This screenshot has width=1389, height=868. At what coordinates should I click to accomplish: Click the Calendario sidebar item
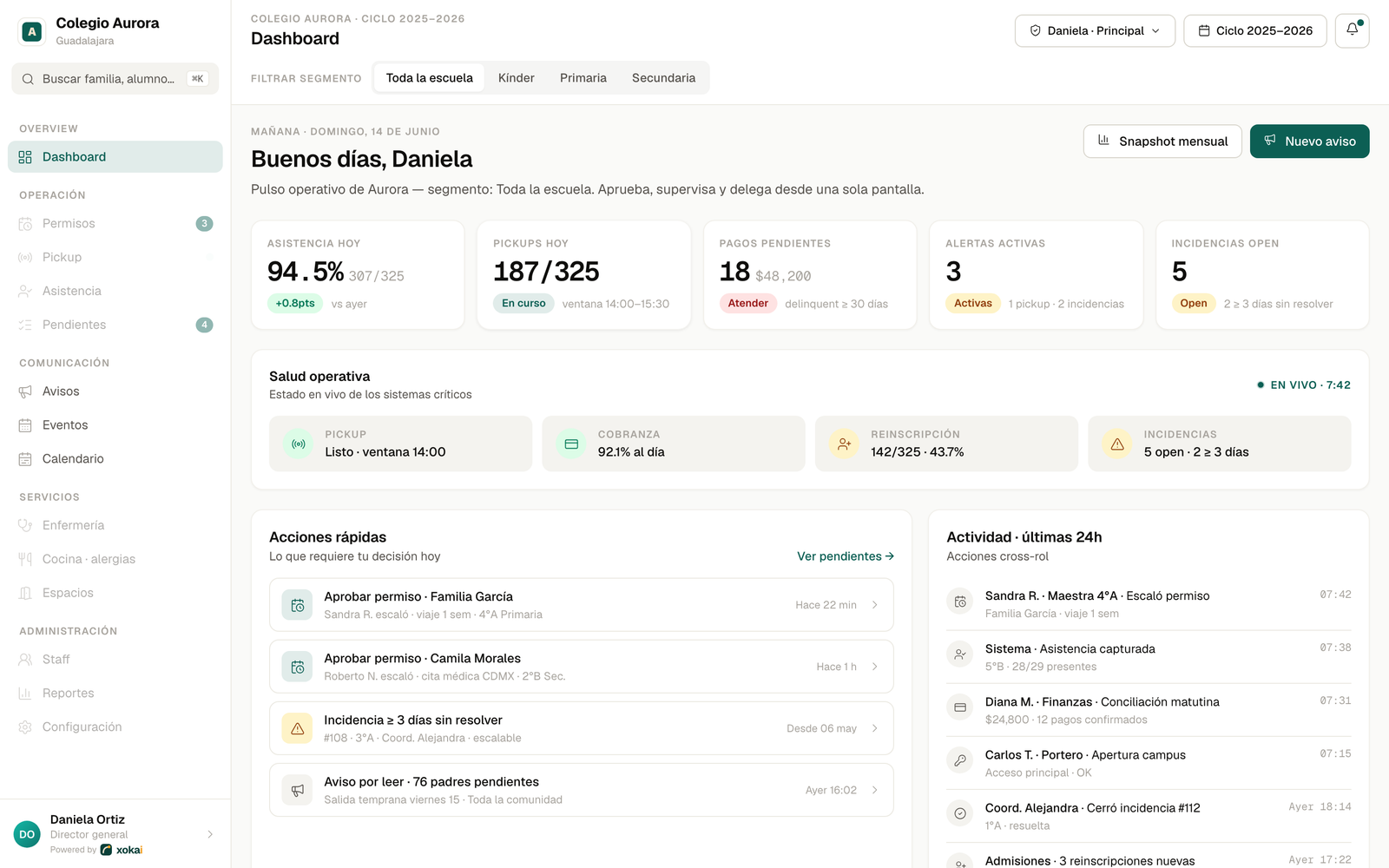pyautogui.click(x=115, y=459)
